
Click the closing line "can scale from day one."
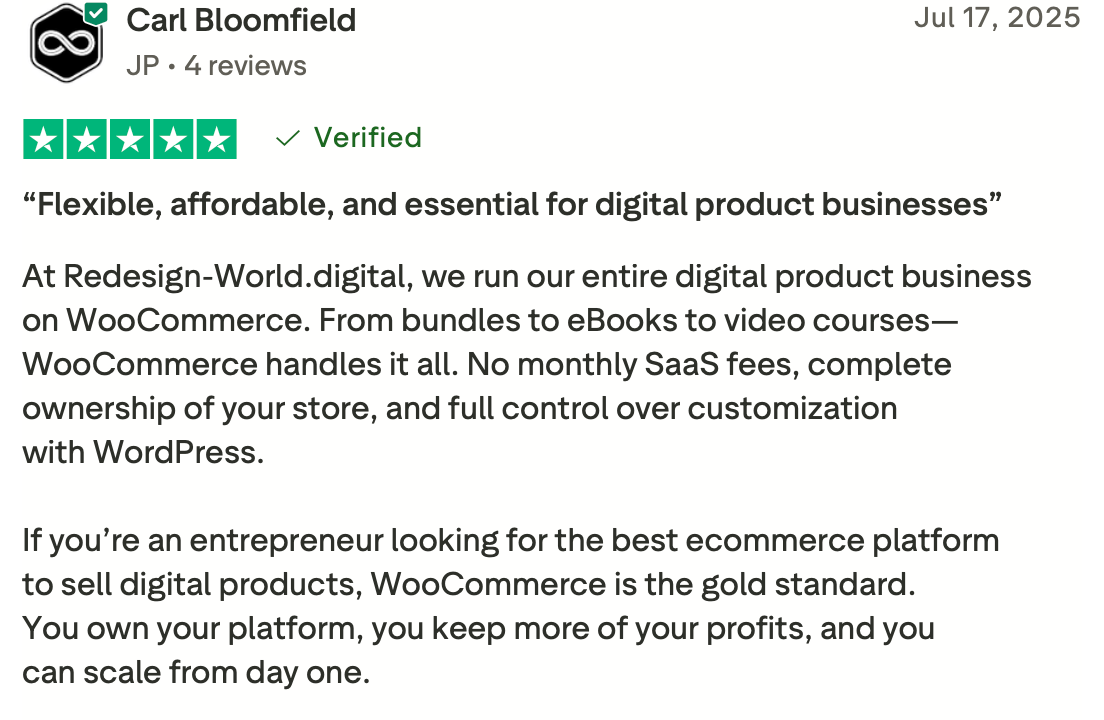point(196,672)
